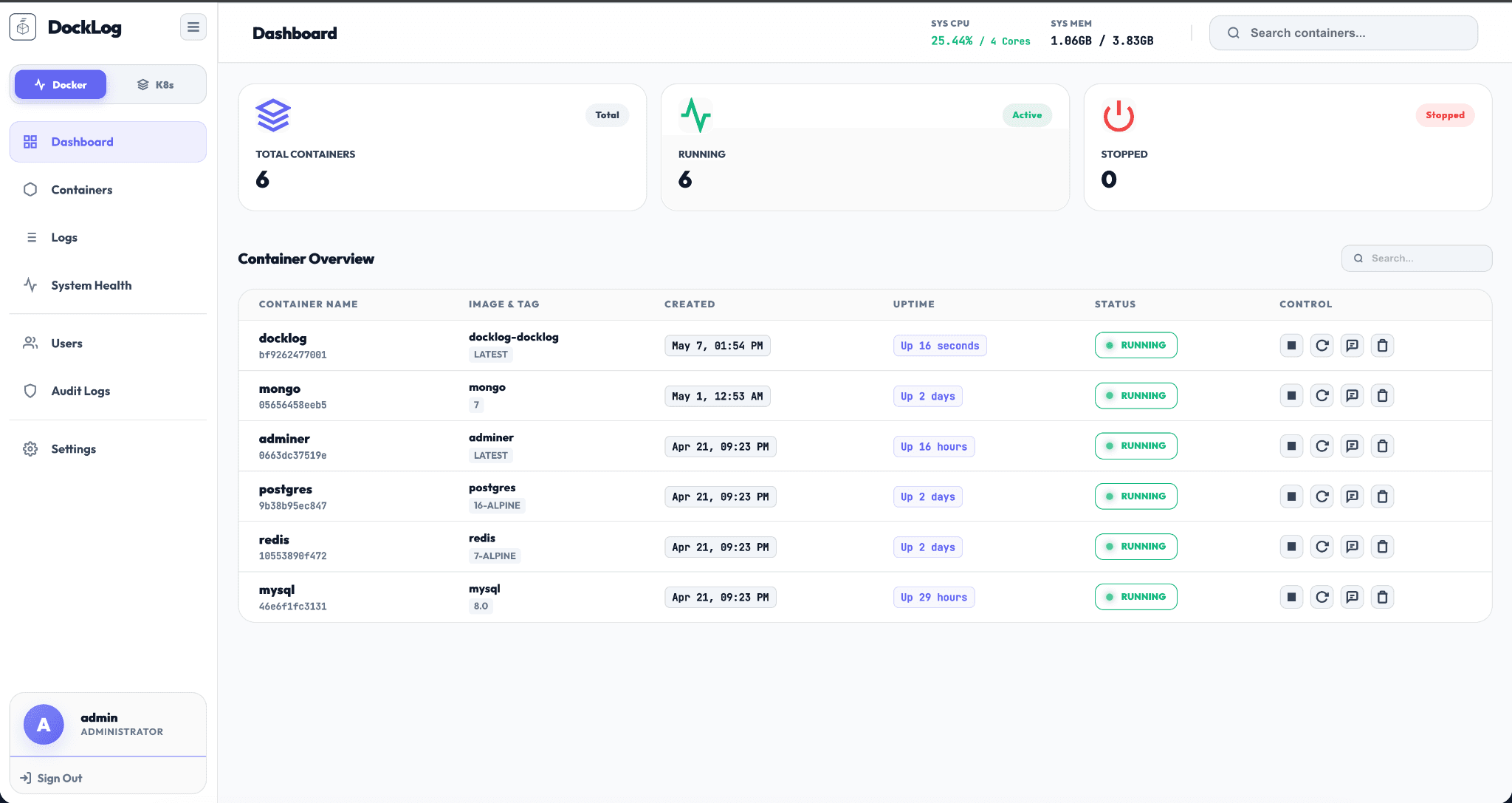Viewport: 1512px width, 803px height.
Task: Click the docklog-docklog image name
Action: coord(514,337)
